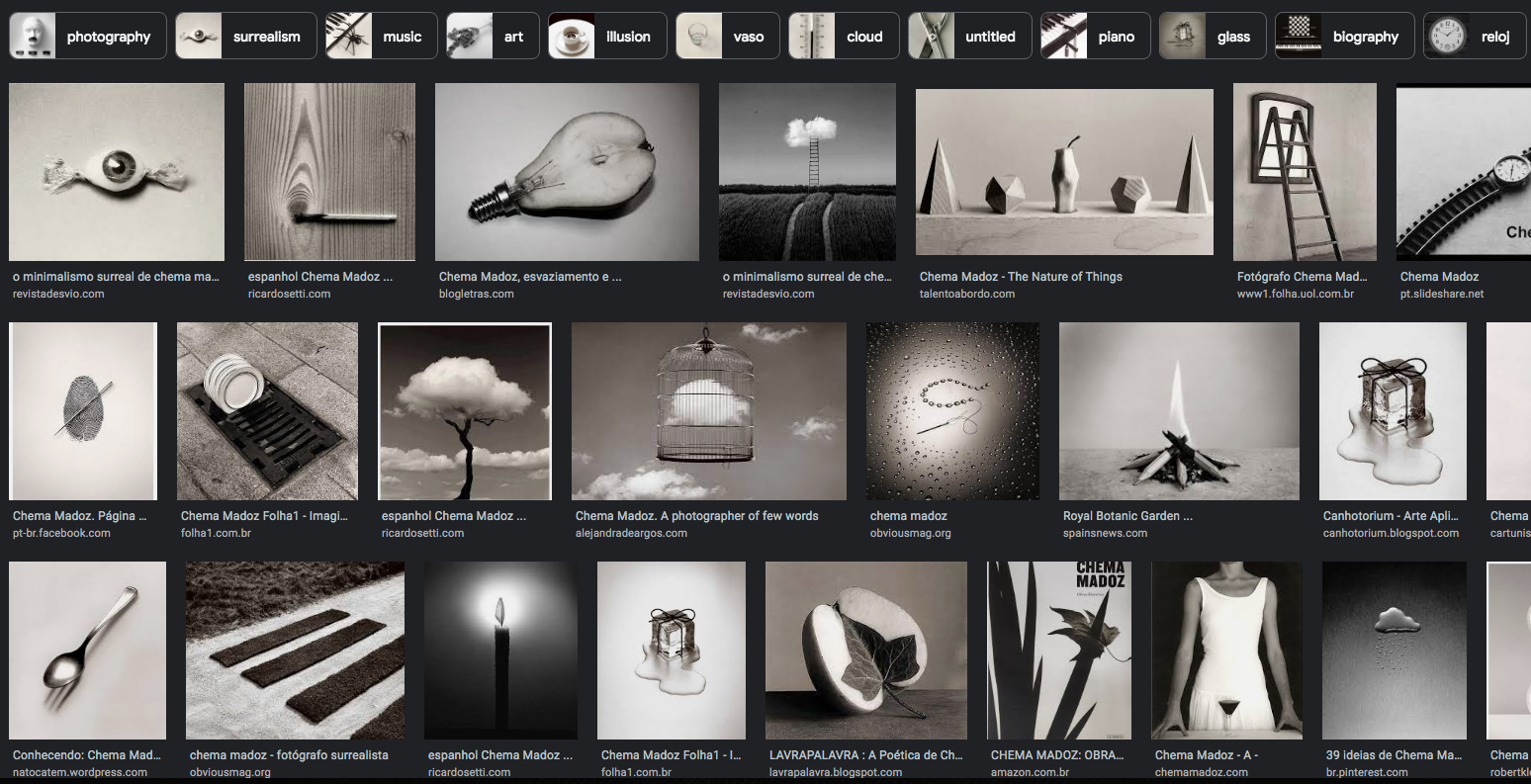Open the pear light bulb photo
1531x784 pixels.
coord(567,172)
